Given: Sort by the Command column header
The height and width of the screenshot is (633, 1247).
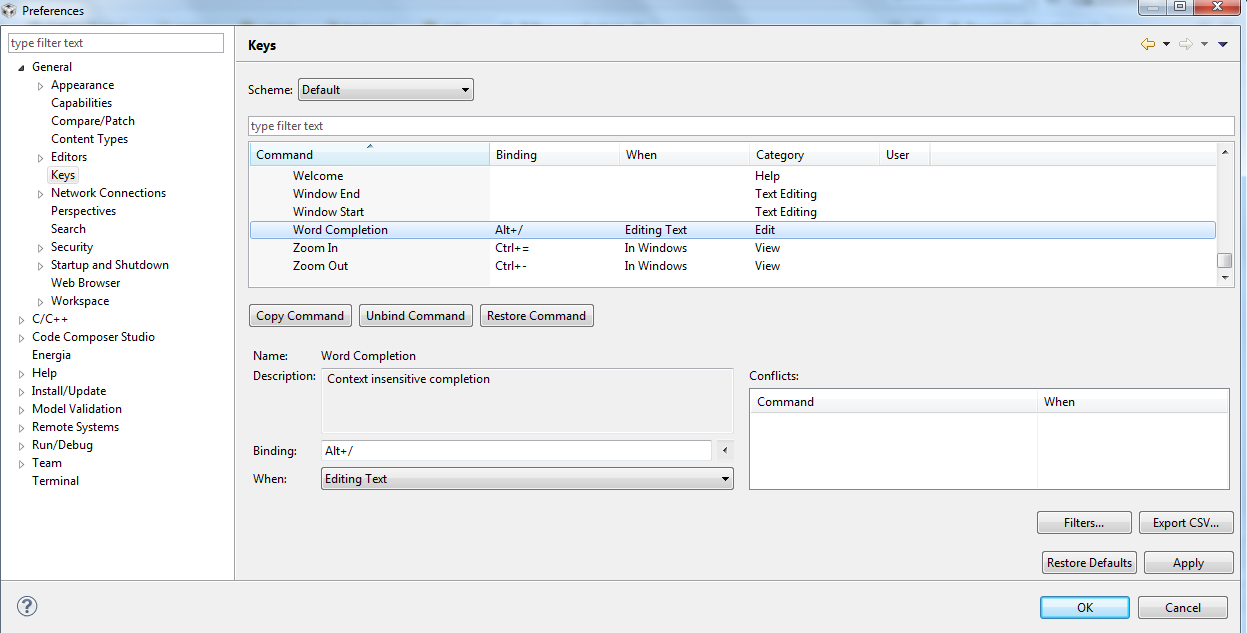Looking at the screenshot, I should tap(369, 155).
